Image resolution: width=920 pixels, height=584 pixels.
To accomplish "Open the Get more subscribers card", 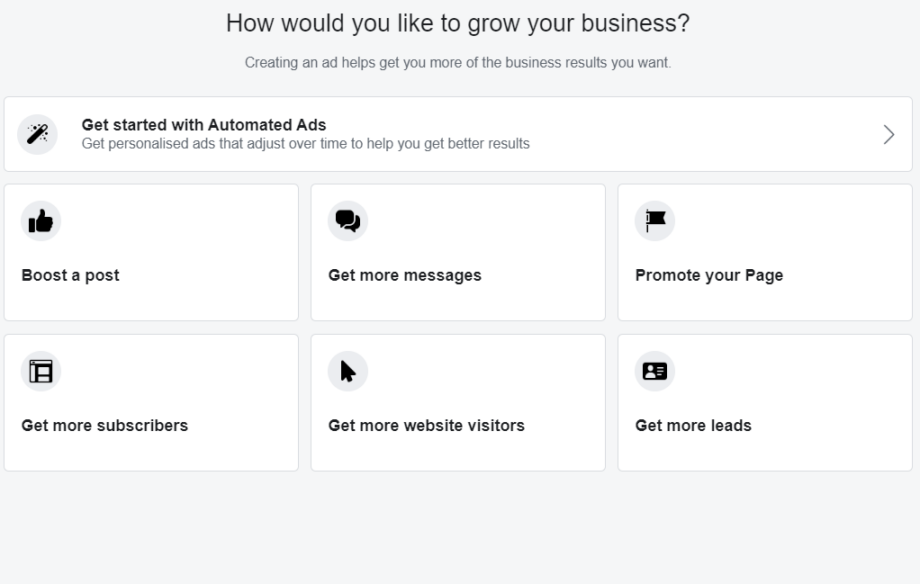I will pos(151,401).
